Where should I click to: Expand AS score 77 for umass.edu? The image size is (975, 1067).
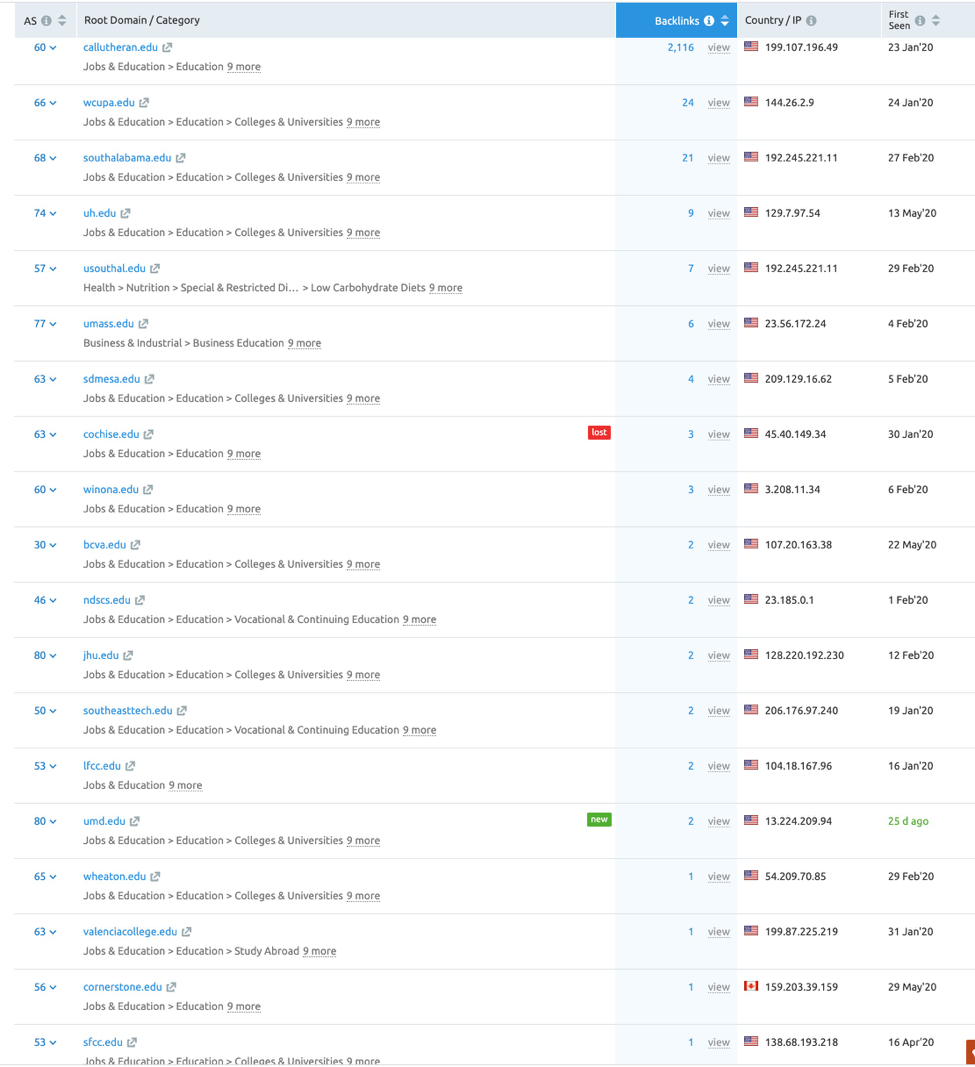(45, 324)
